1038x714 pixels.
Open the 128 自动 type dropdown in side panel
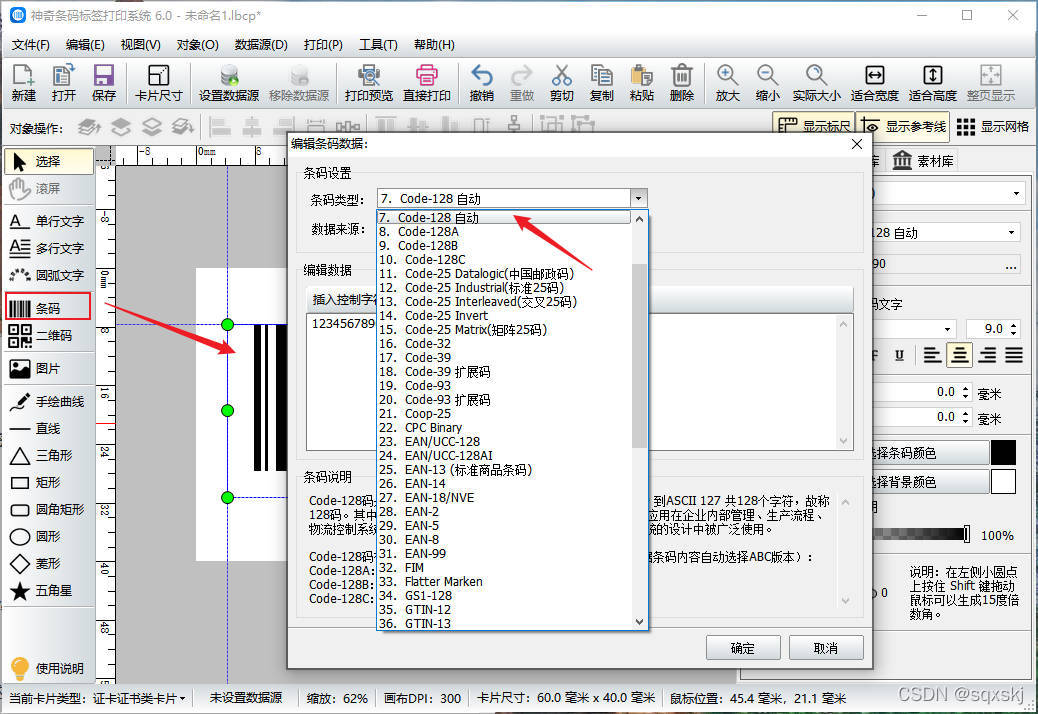pos(1011,232)
